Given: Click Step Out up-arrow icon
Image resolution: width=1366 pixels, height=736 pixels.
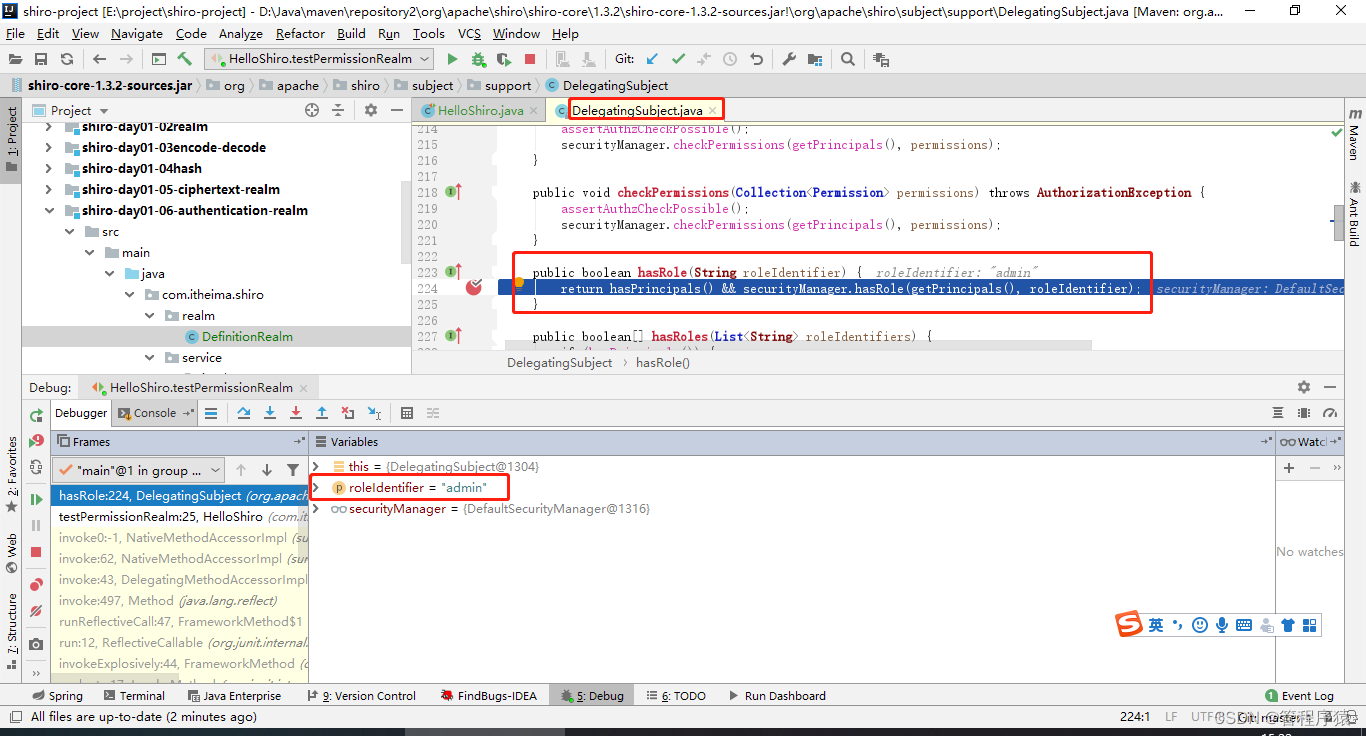Looking at the screenshot, I should [322, 413].
